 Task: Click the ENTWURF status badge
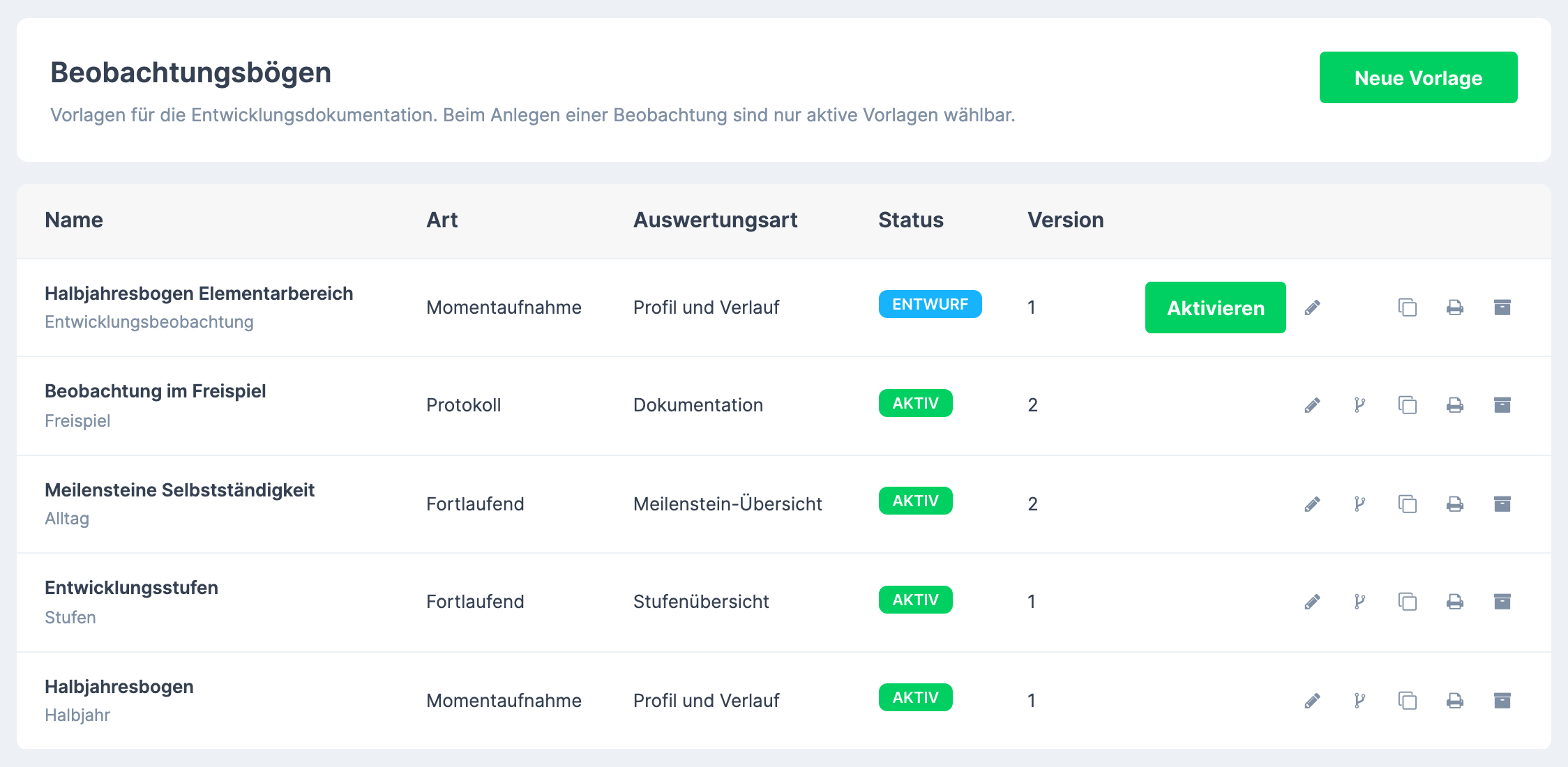[930, 304]
